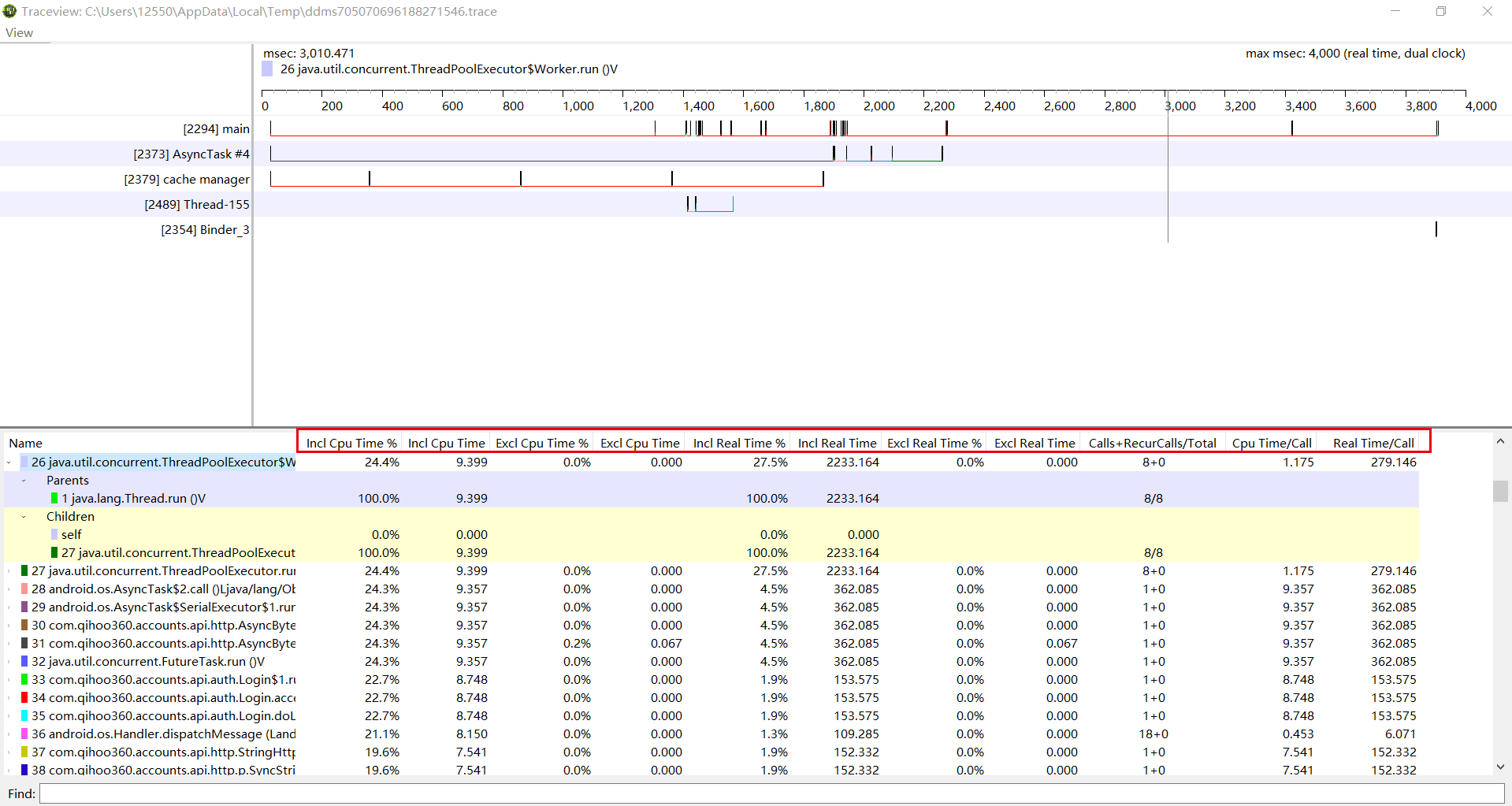Sort by Excl Real Time column header
Image resolution: width=1512 pixels, height=806 pixels.
click(1035, 443)
